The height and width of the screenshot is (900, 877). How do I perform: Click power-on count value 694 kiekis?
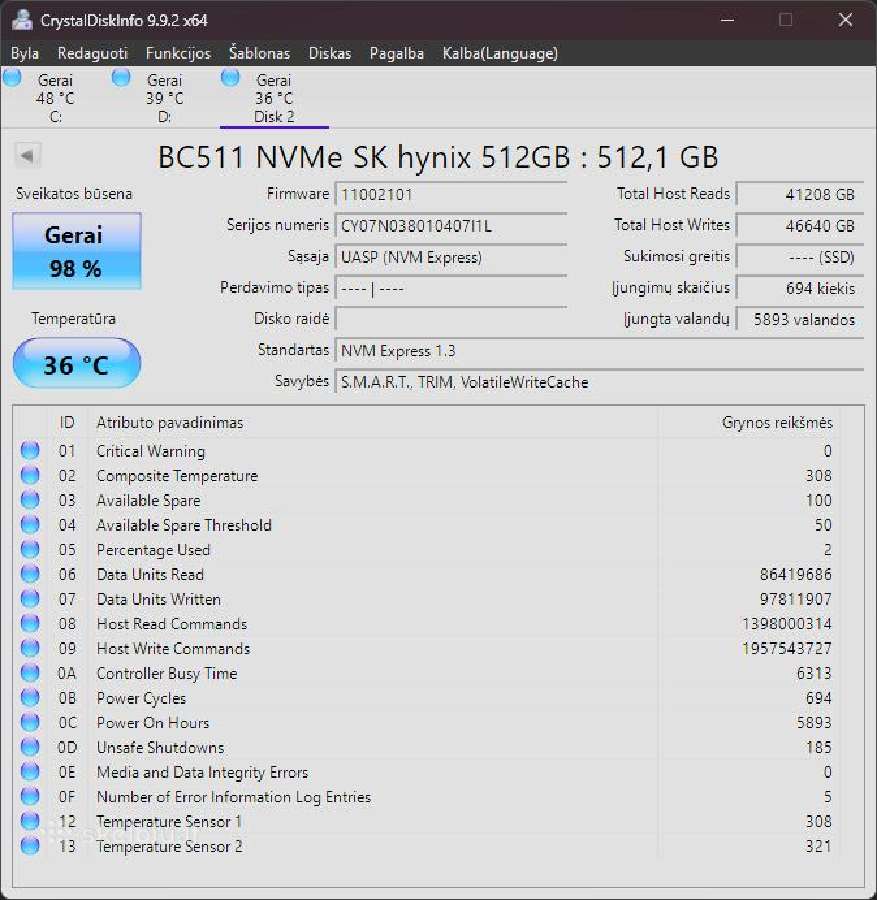click(800, 288)
